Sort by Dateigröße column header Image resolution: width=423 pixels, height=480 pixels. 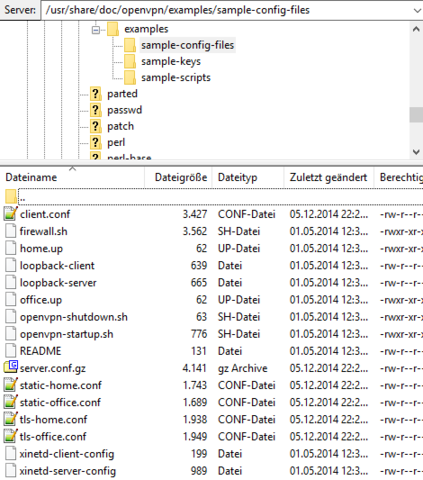(x=181, y=177)
